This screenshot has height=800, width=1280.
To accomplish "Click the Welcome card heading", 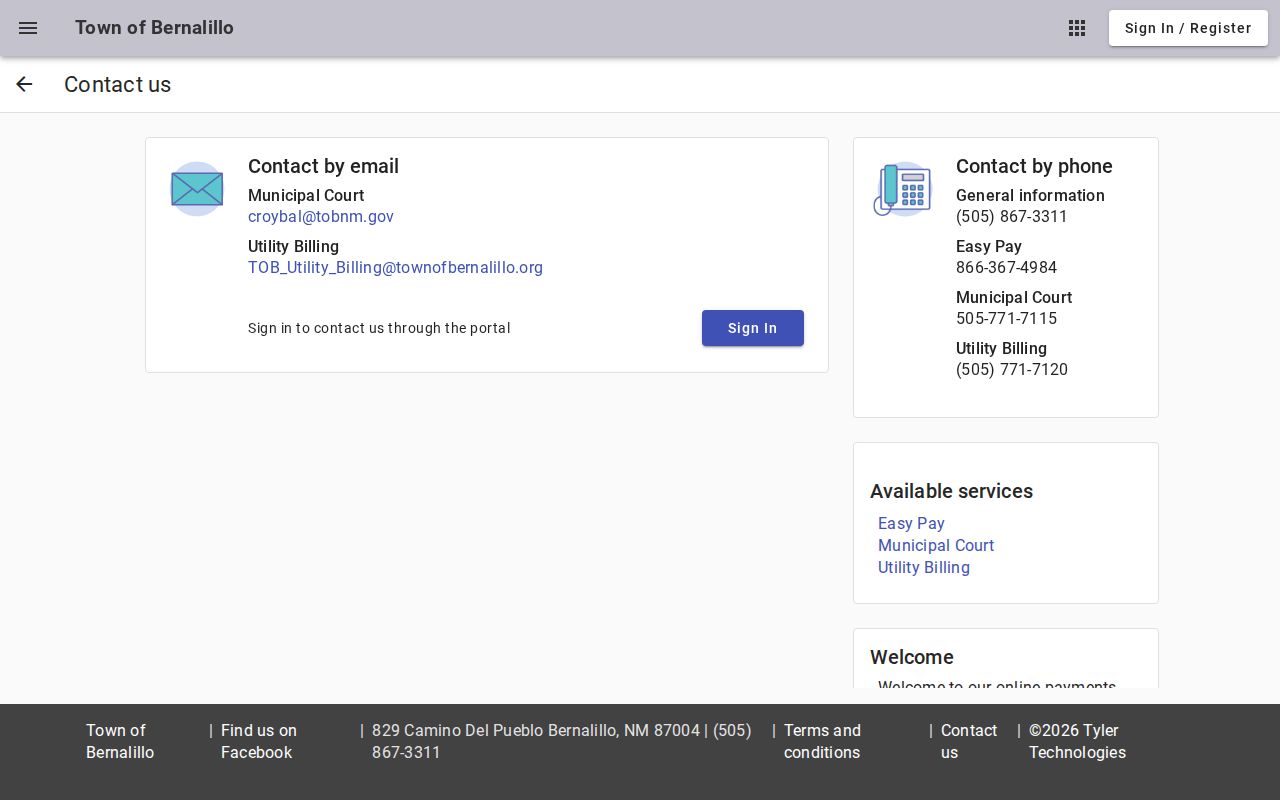I will click(912, 657).
